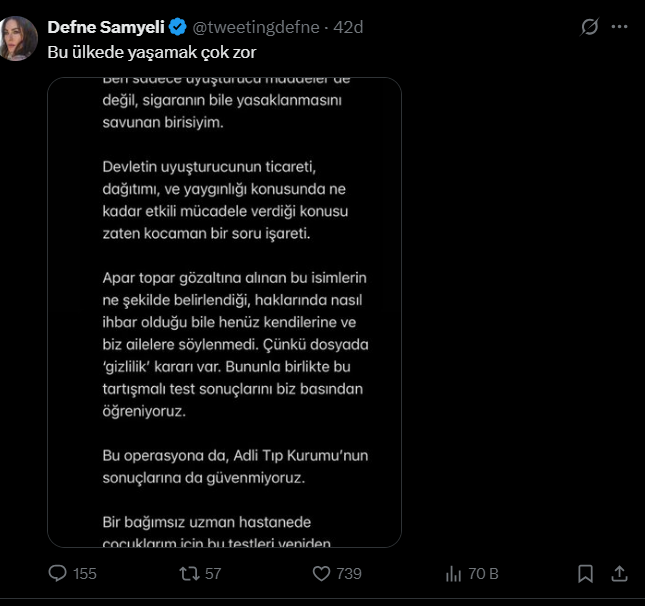Click the 57 reposts count
645x606 pixels.
212,574
